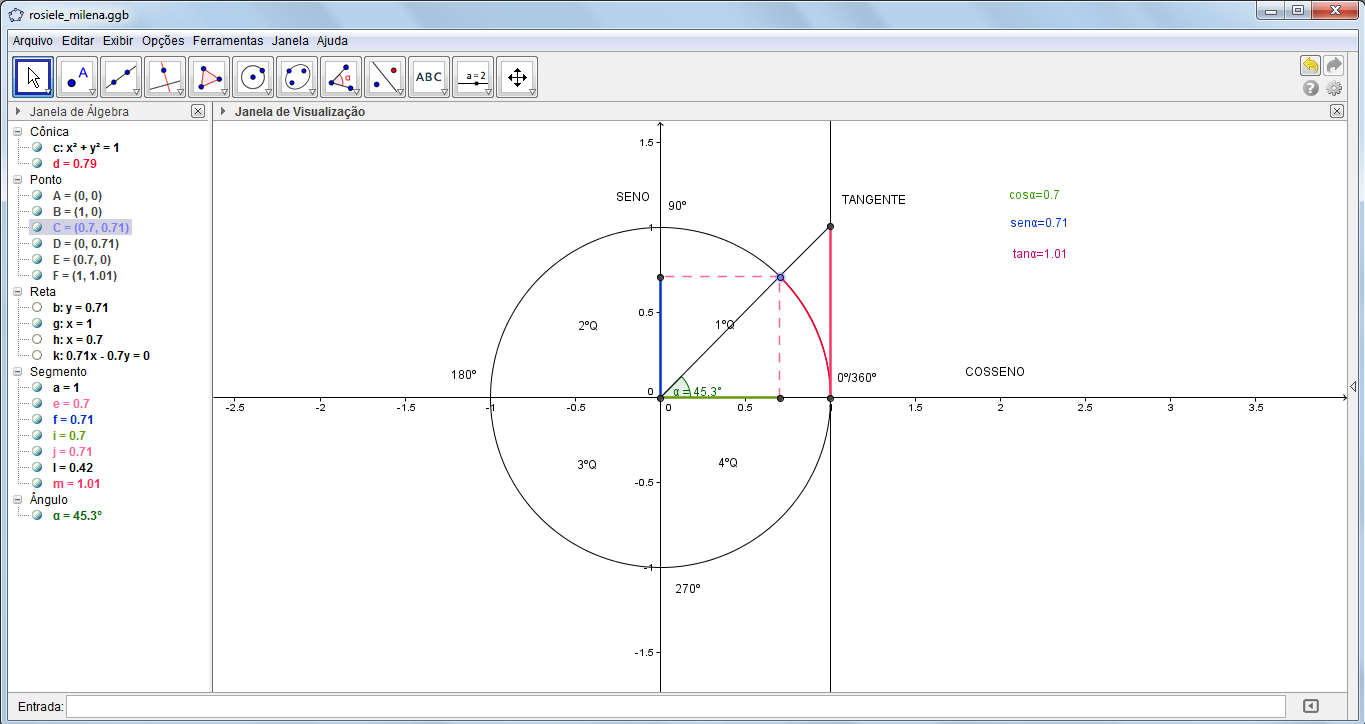The height and width of the screenshot is (724, 1365).
Task: Select the Perpendicular Line tool
Action: [x=165, y=77]
